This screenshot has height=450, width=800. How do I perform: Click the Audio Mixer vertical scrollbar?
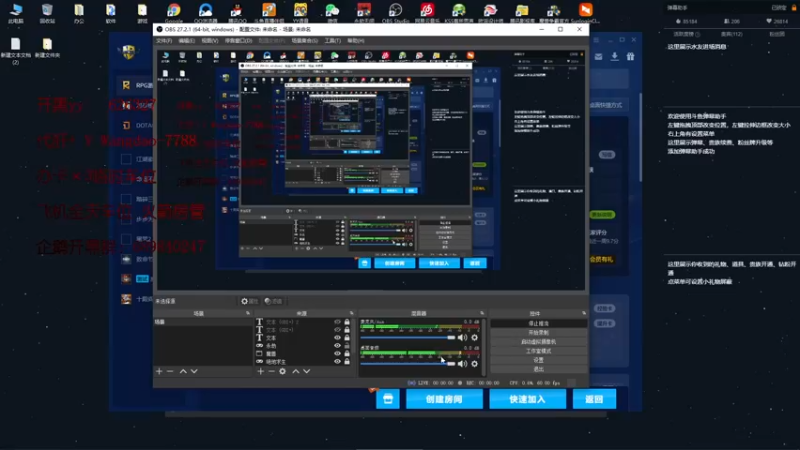pyautogui.click(x=484, y=347)
